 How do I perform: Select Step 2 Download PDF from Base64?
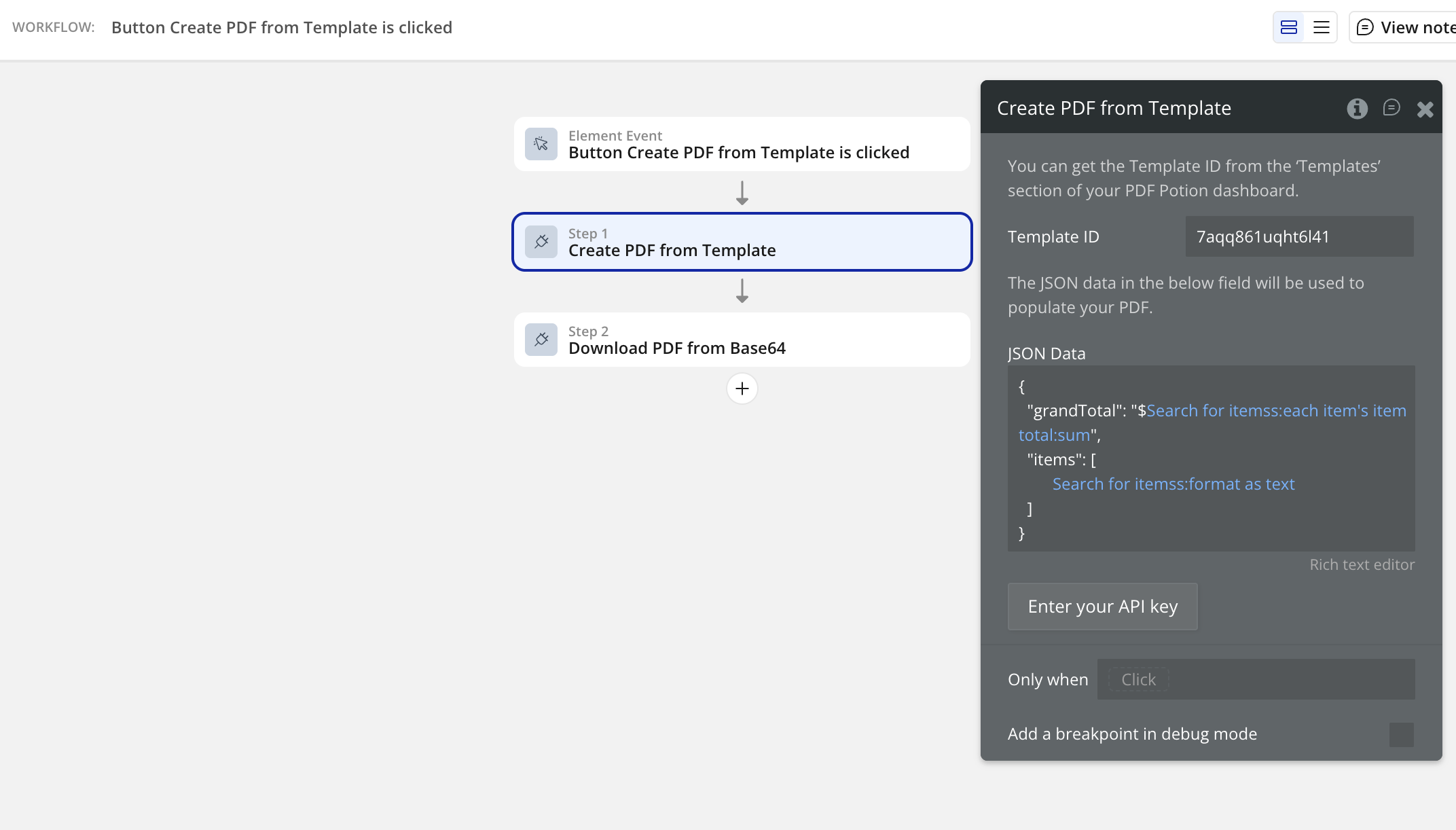point(742,340)
